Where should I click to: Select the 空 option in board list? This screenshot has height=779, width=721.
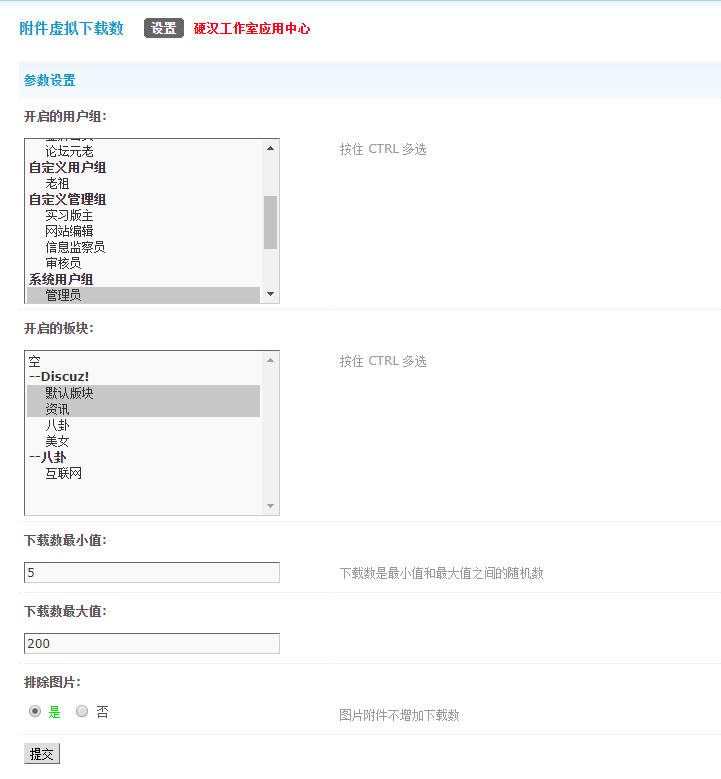point(35,361)
